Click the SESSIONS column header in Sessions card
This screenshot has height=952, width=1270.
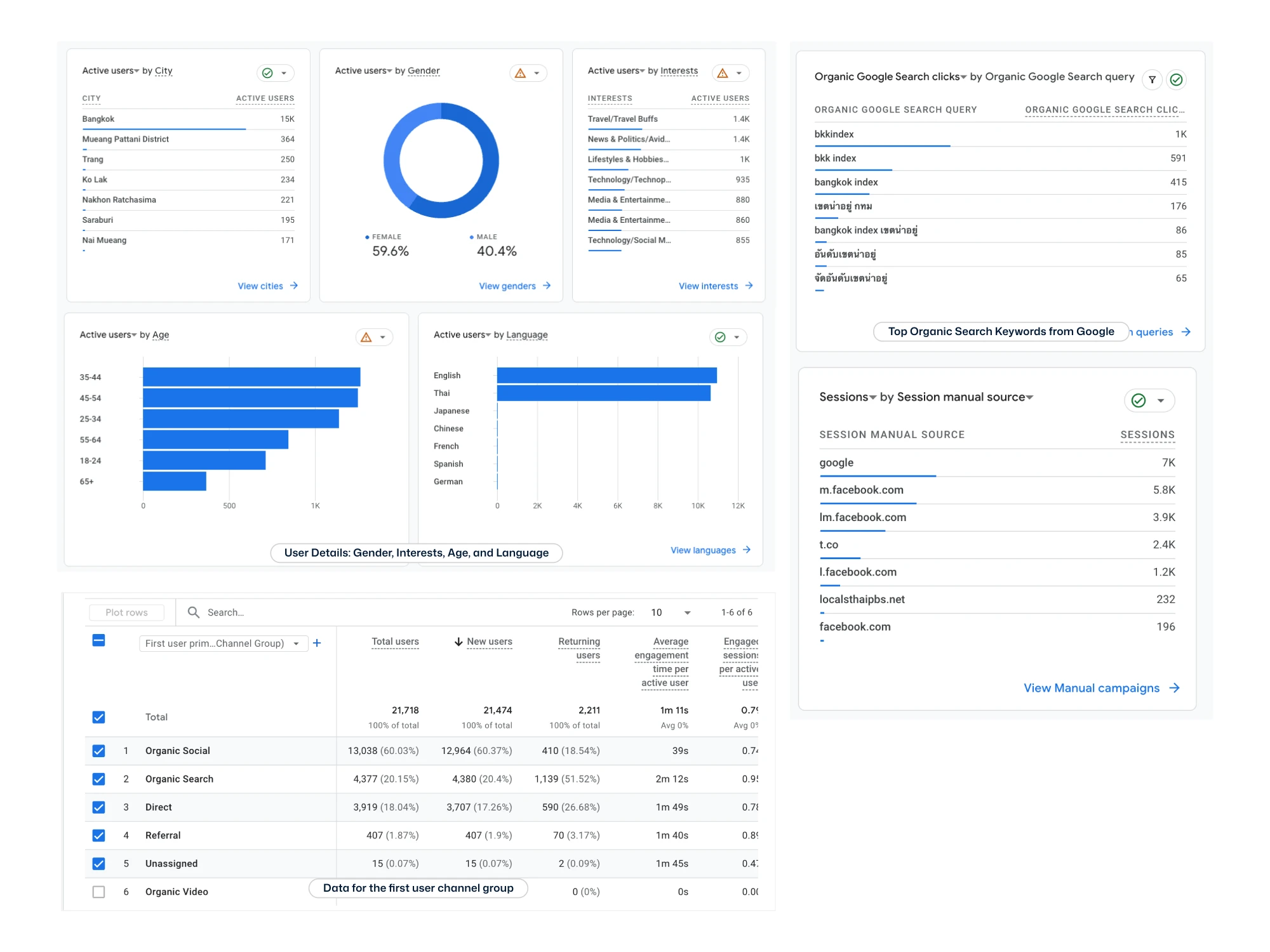tap(1147, 435)
